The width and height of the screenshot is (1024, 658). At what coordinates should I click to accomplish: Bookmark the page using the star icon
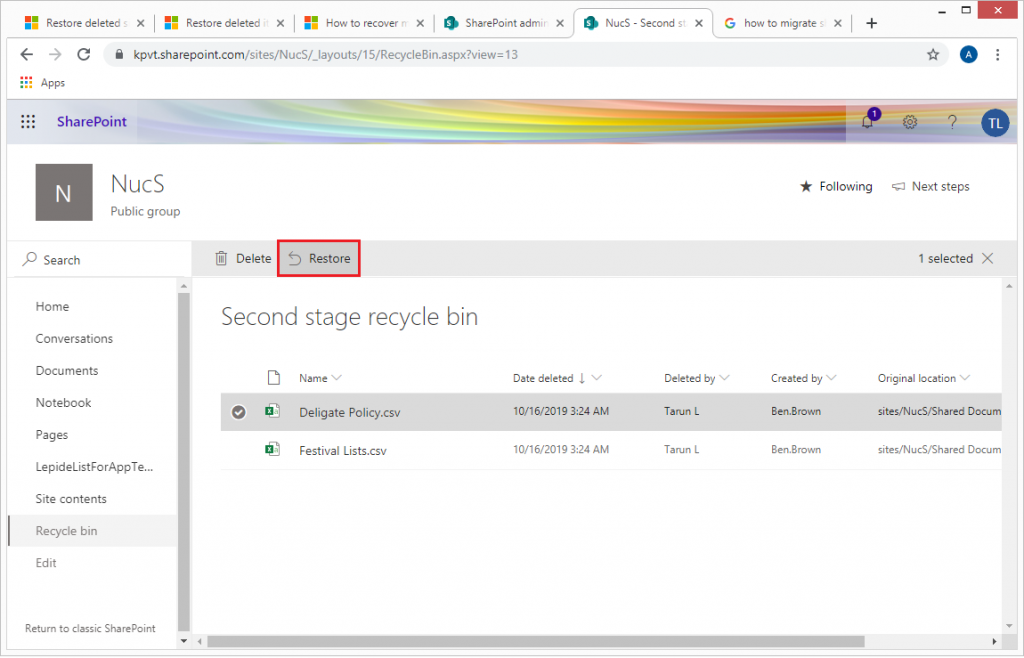[x=933, y=54]
